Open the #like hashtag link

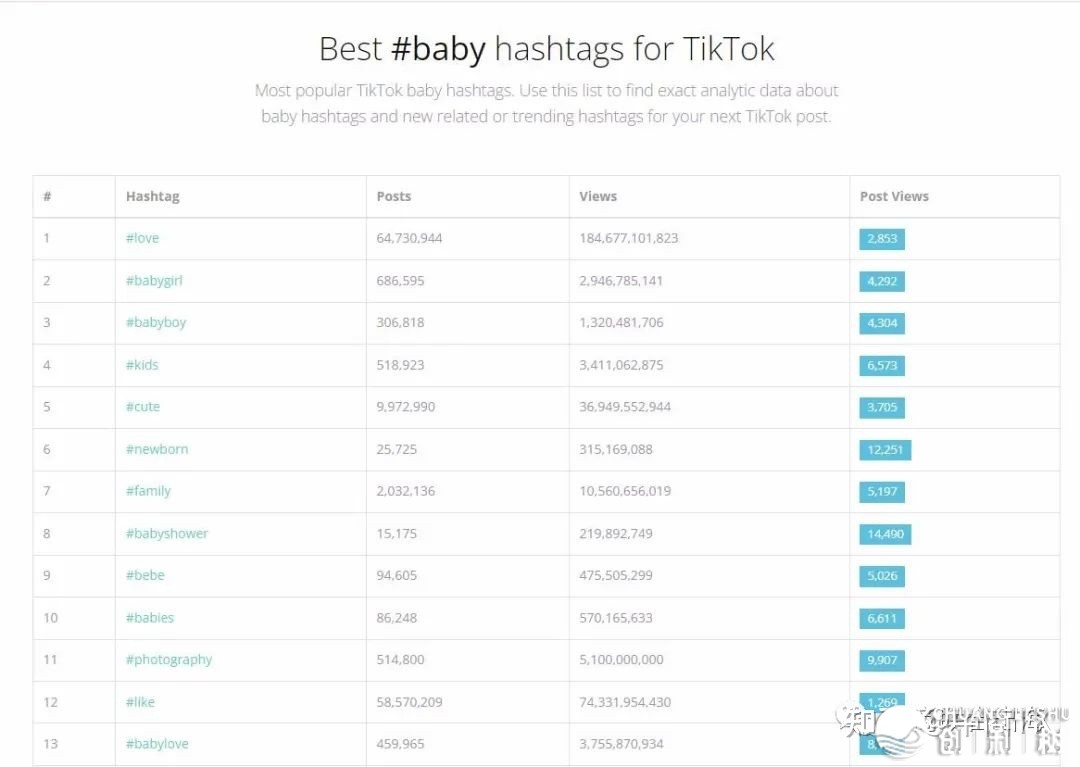click(140, 702)
